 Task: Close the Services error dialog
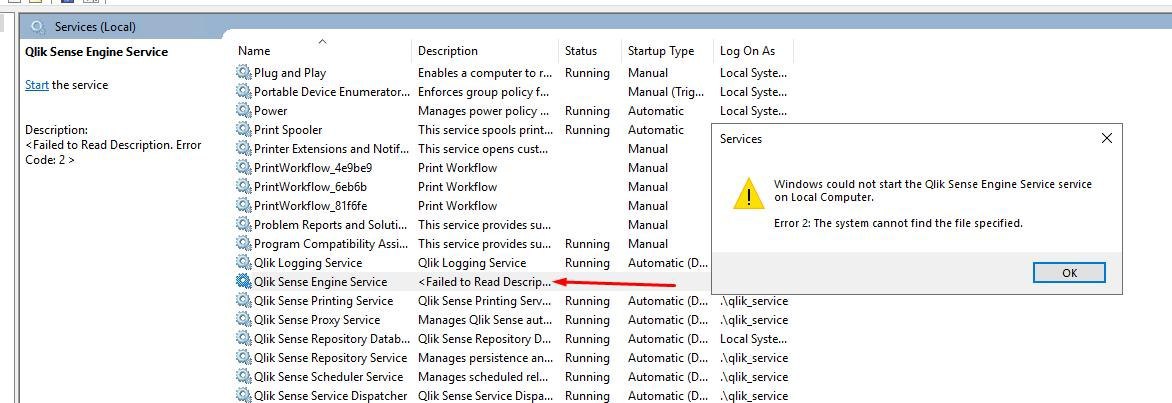pyautogui.click(x=1106, y=138)
